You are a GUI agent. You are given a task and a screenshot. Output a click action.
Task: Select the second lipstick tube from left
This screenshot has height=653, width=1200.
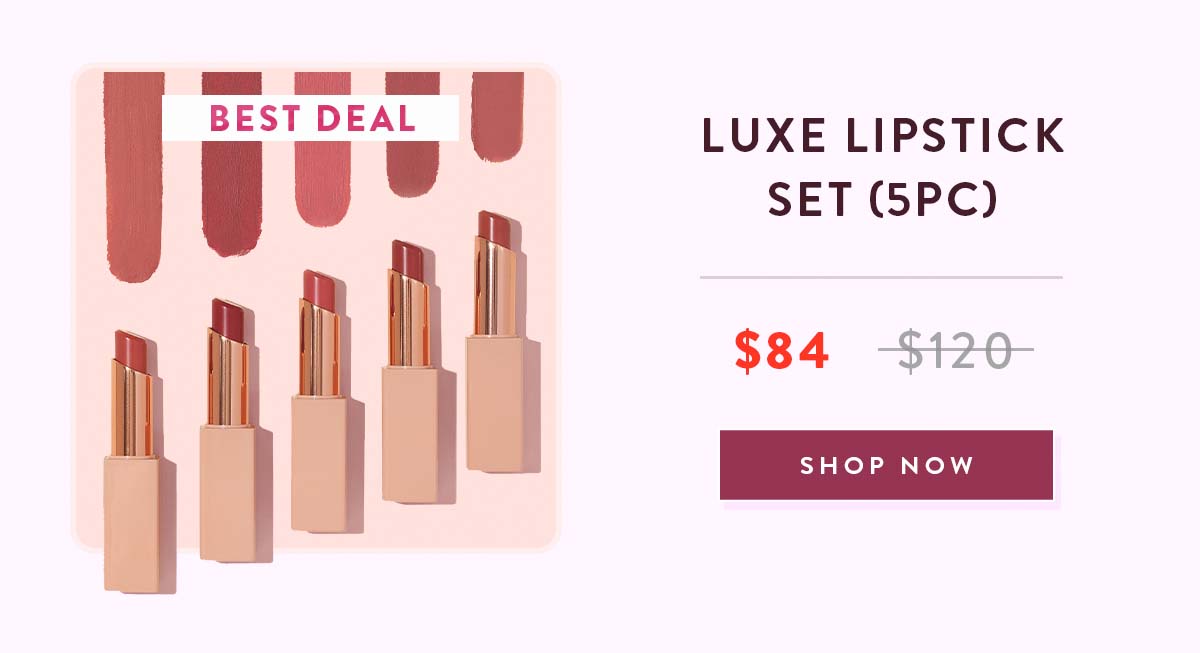point(228,430)
